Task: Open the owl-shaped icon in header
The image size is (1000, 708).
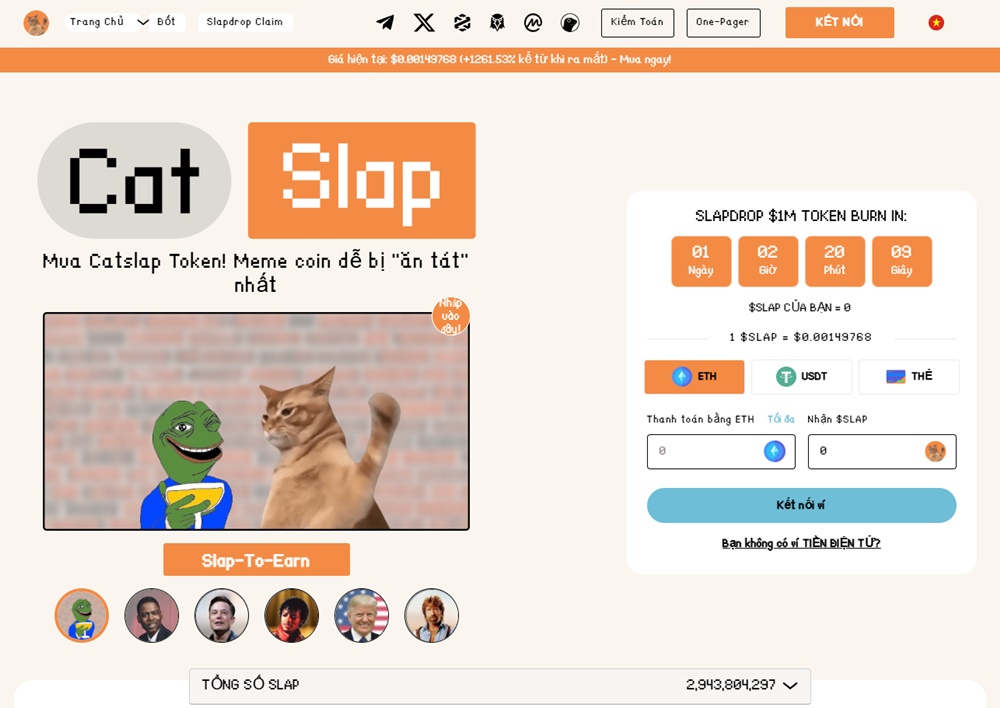Action: point(497,23)
